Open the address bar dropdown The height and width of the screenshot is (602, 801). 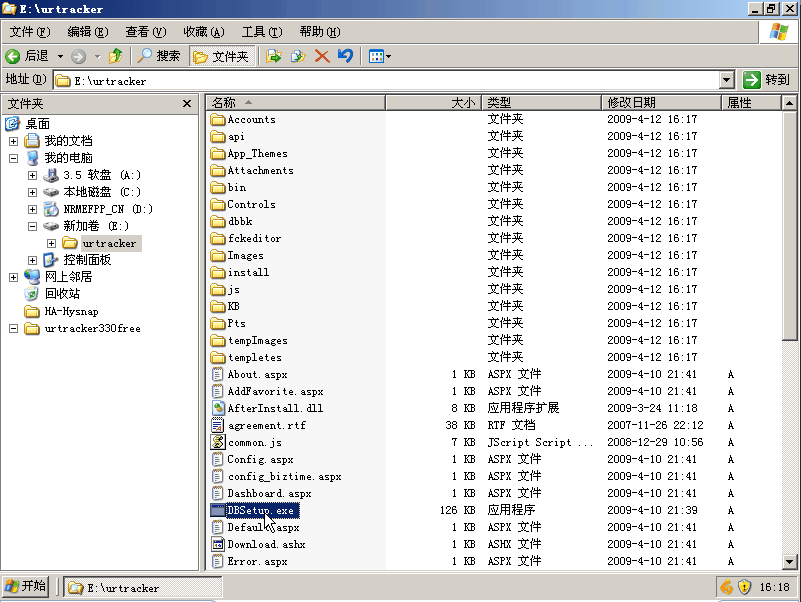[727, 80]
